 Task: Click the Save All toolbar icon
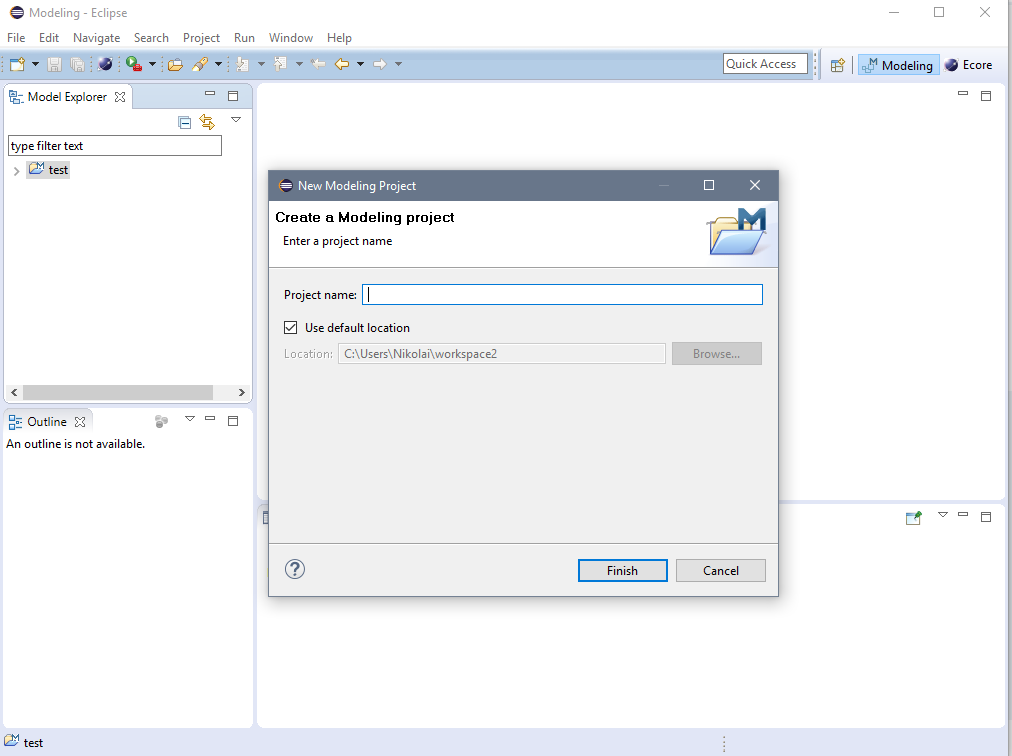[77, 64]
